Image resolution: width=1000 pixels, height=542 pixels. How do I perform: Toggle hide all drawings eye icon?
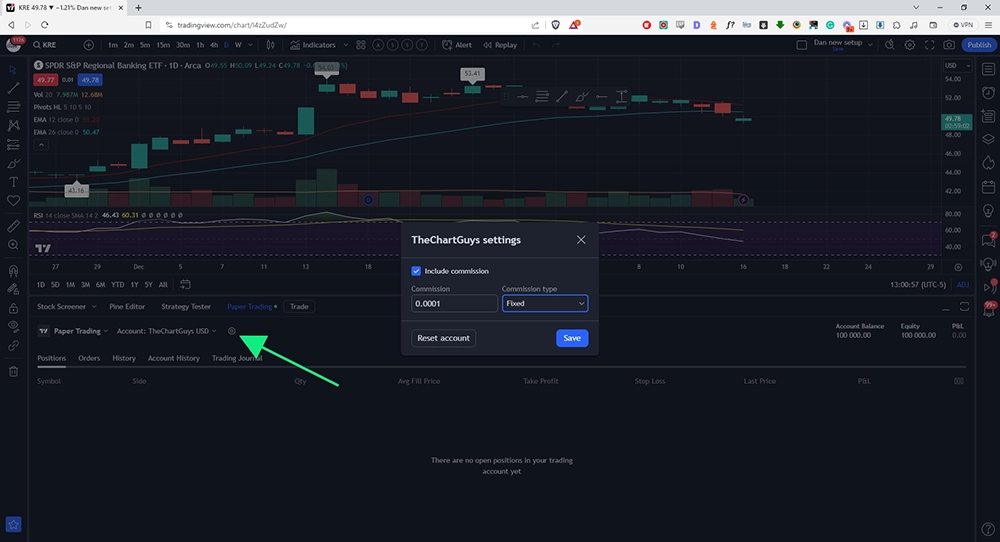click(x=13, y=326)
